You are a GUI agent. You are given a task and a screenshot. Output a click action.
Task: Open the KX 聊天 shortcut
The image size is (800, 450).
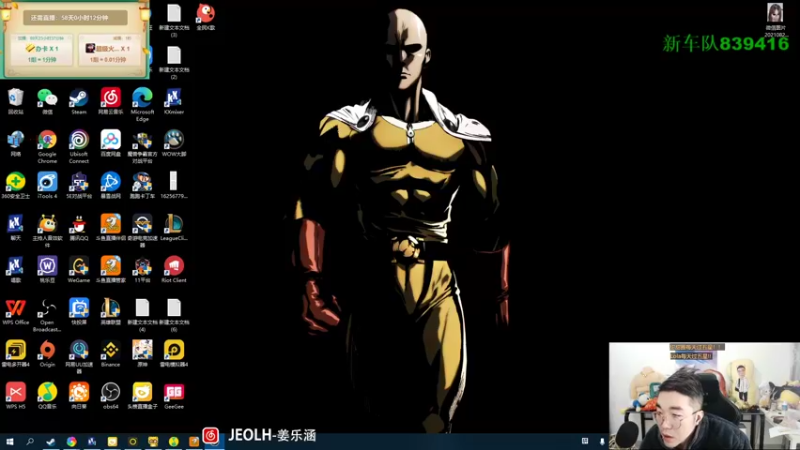point(16,224)
